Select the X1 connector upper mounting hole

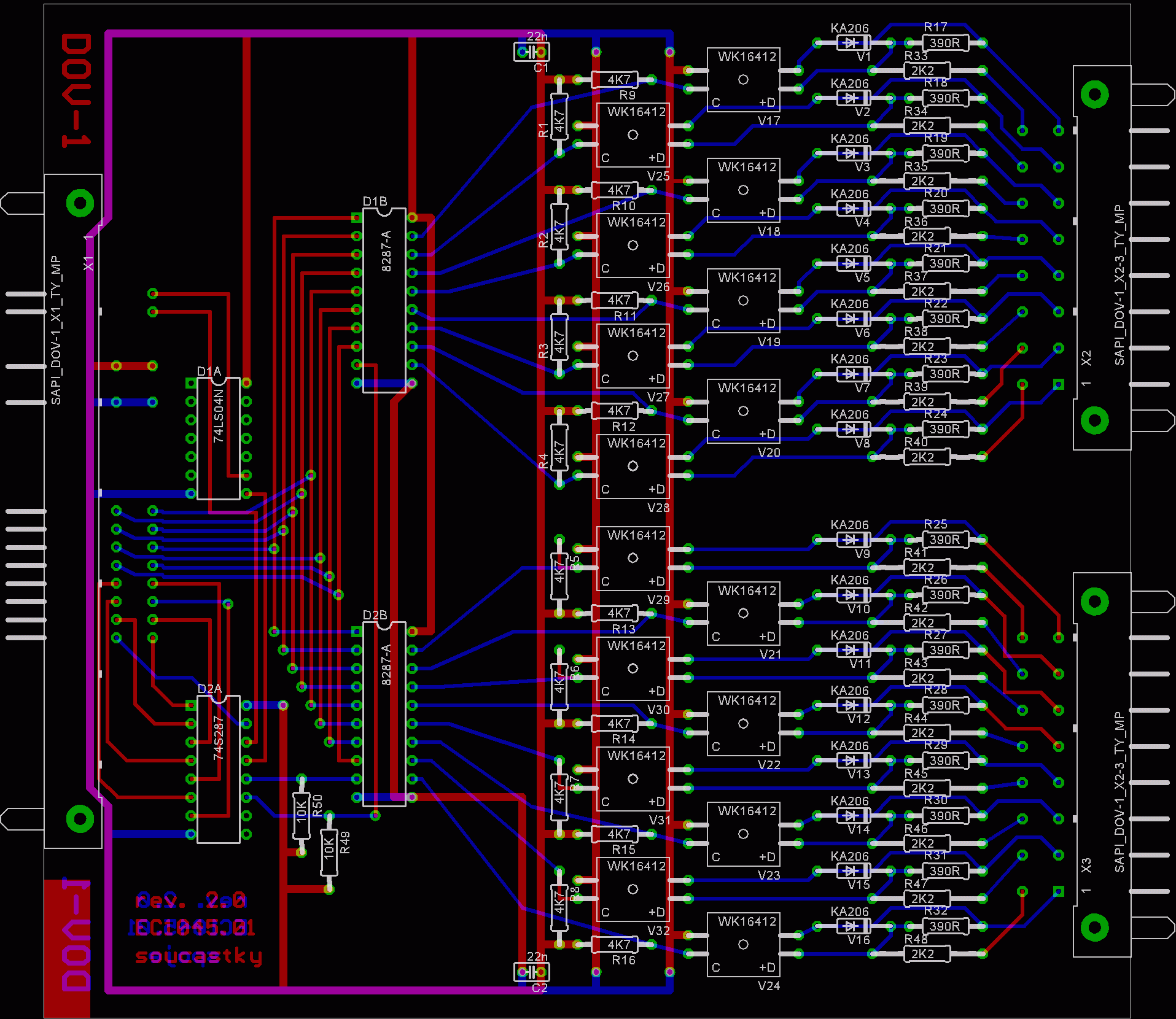click(x=80, y=203)
